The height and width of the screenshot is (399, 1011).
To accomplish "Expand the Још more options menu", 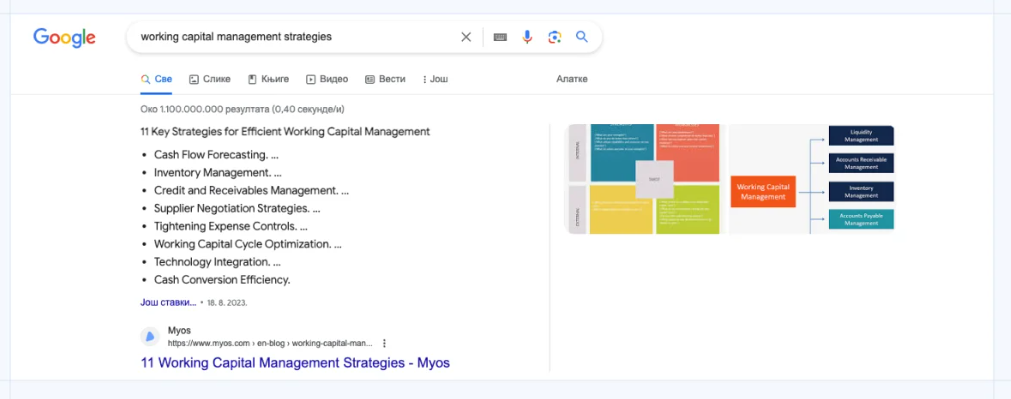I will 435,79.
